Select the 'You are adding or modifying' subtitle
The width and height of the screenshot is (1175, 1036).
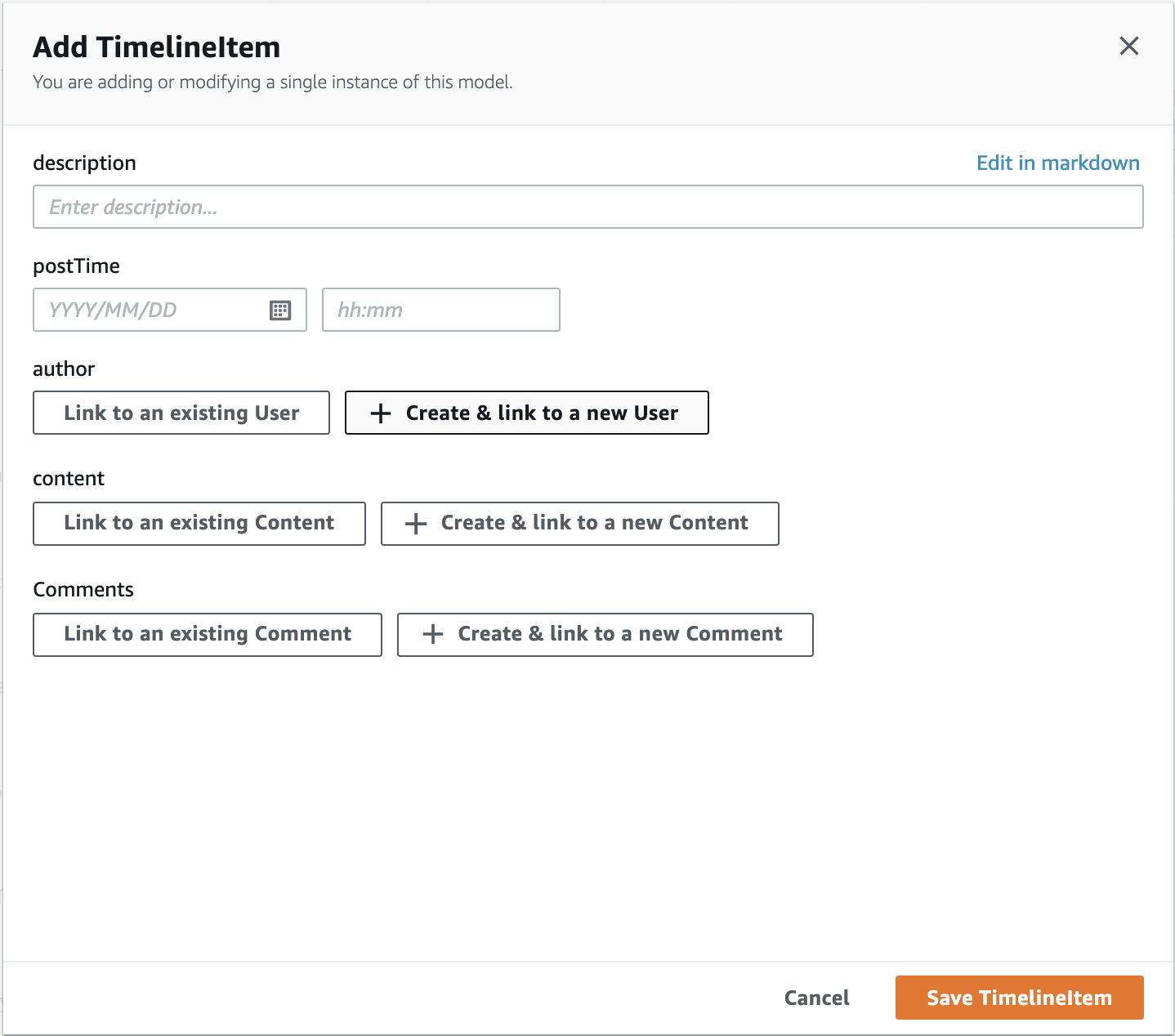click(273, 82)
